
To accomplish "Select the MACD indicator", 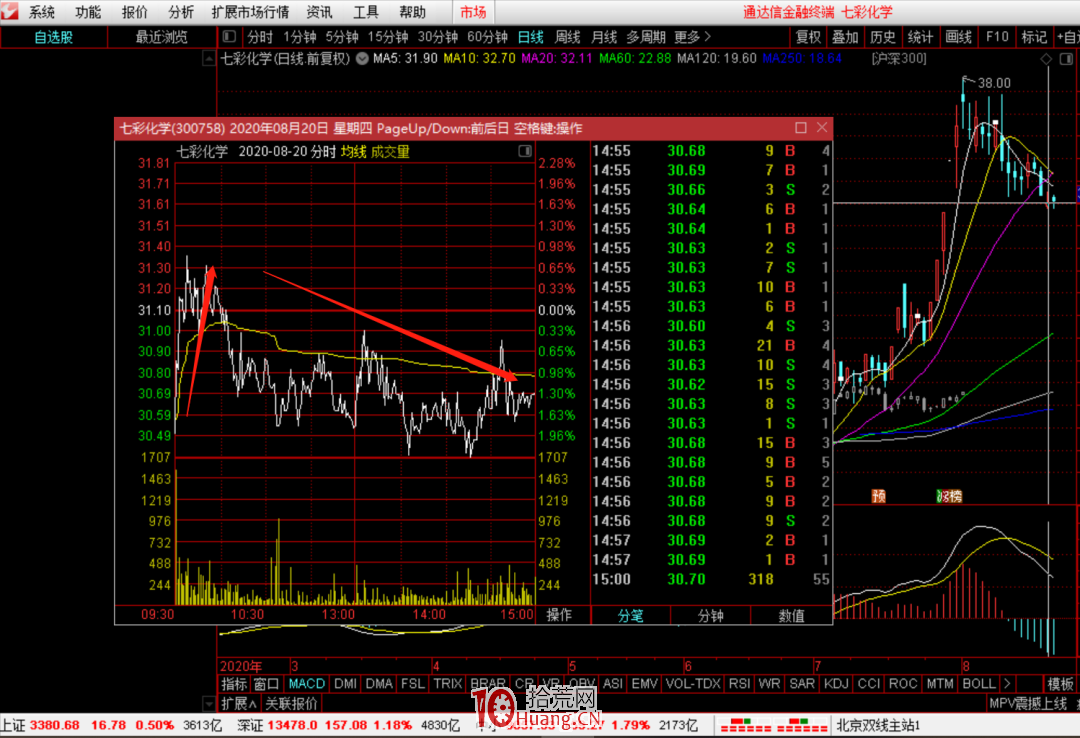I will click(307, 684).
